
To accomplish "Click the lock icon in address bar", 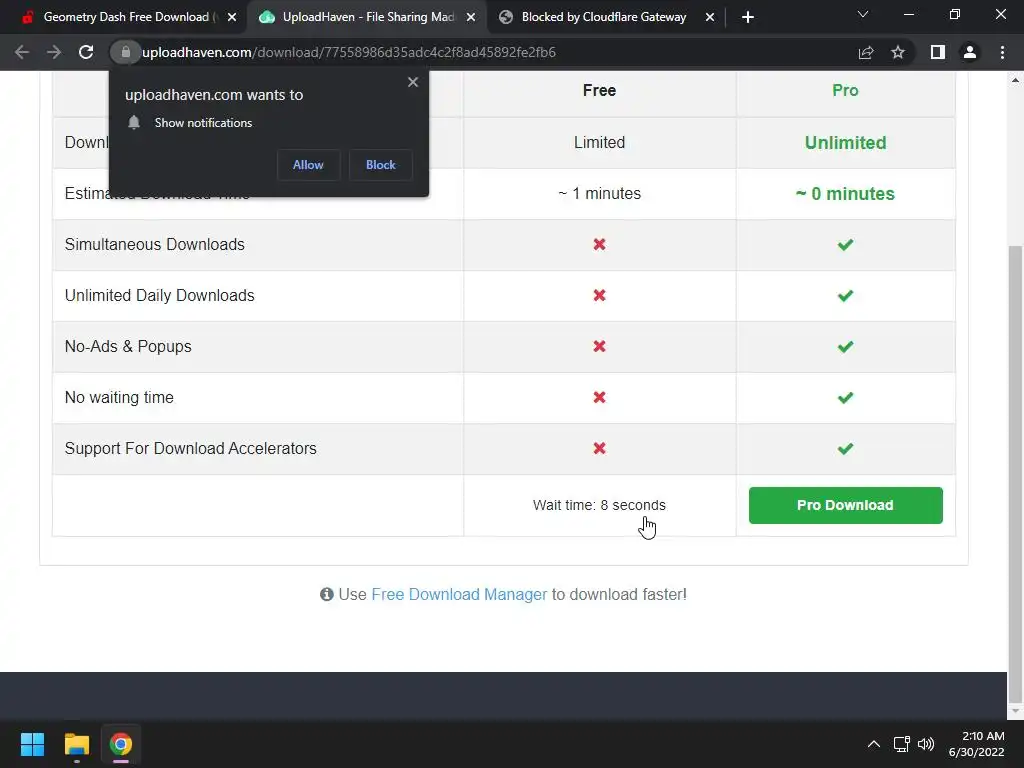I will click(125, 52).
